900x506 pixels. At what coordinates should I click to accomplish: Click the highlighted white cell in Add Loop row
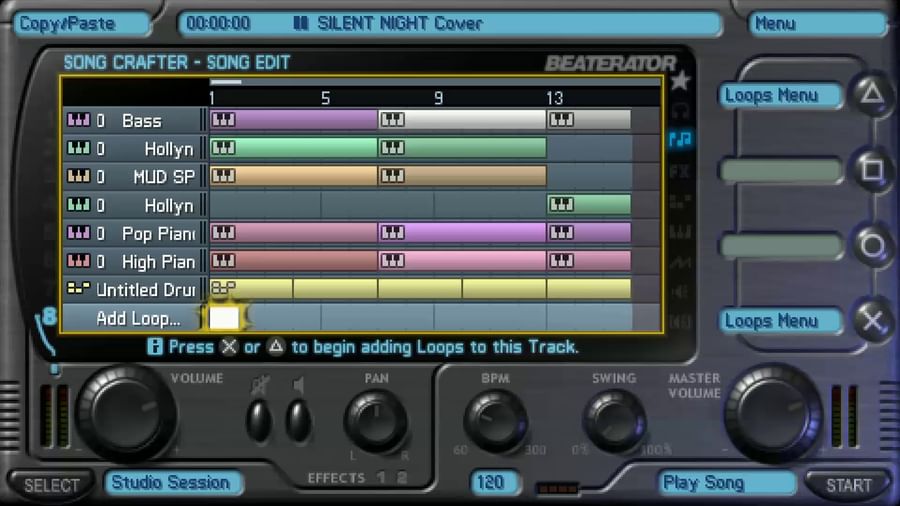coord(224,317)
